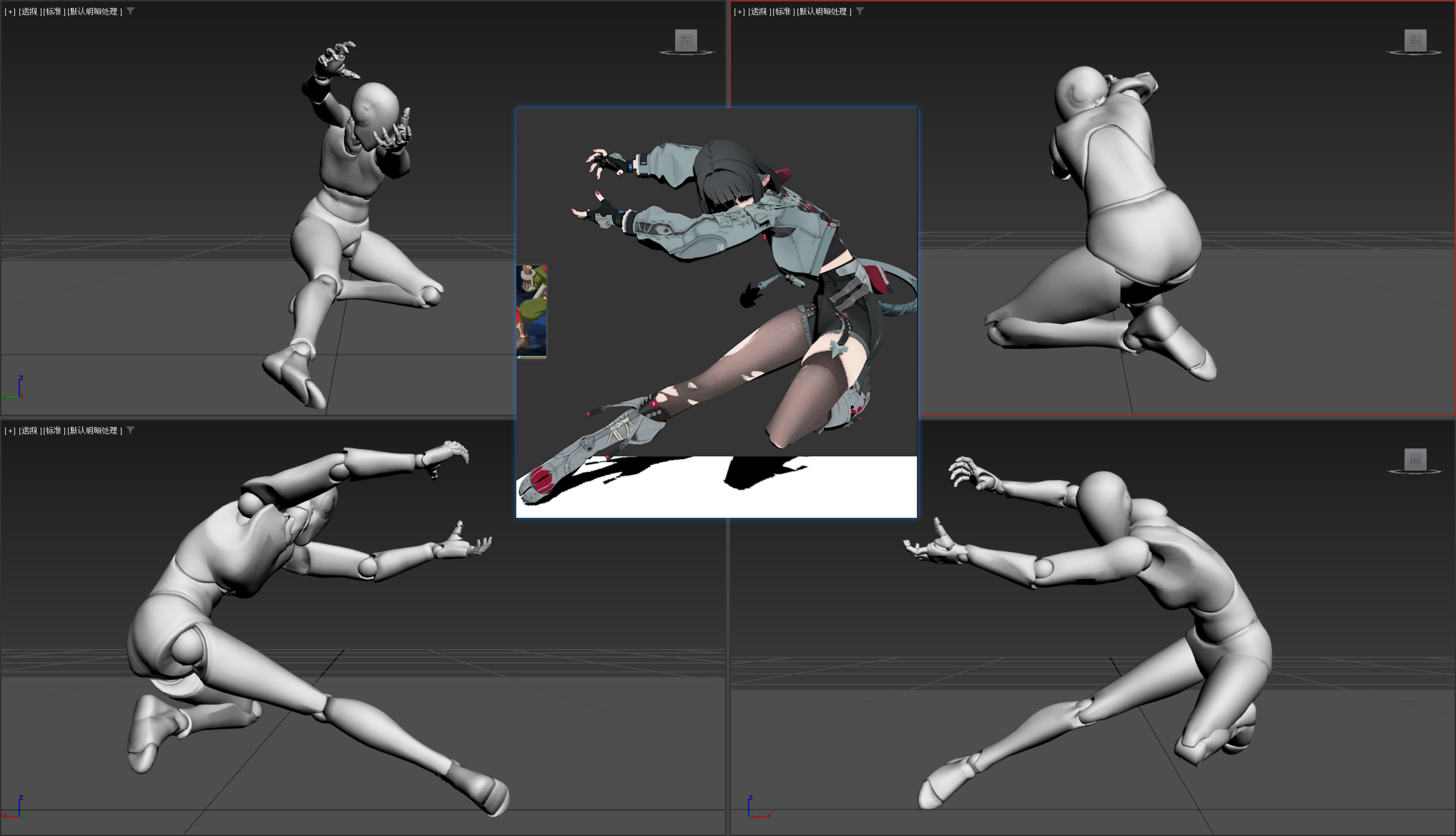Click the small colorful thumbnail beside the reference image
Image resolution: width=1456 pixels, height=836 pixels.
[531, 311]
